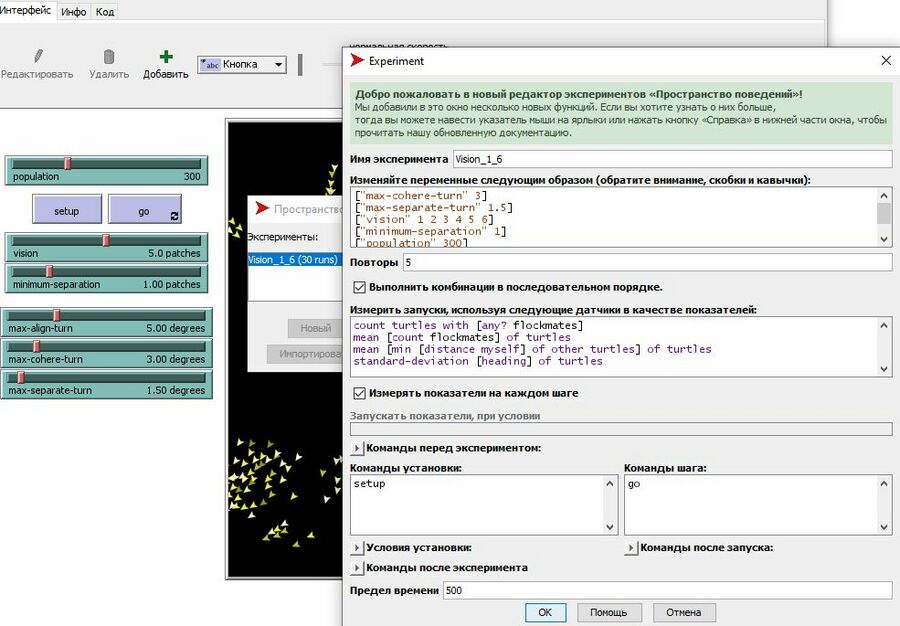Expand Условия установки section

click(x=358, y=548)
